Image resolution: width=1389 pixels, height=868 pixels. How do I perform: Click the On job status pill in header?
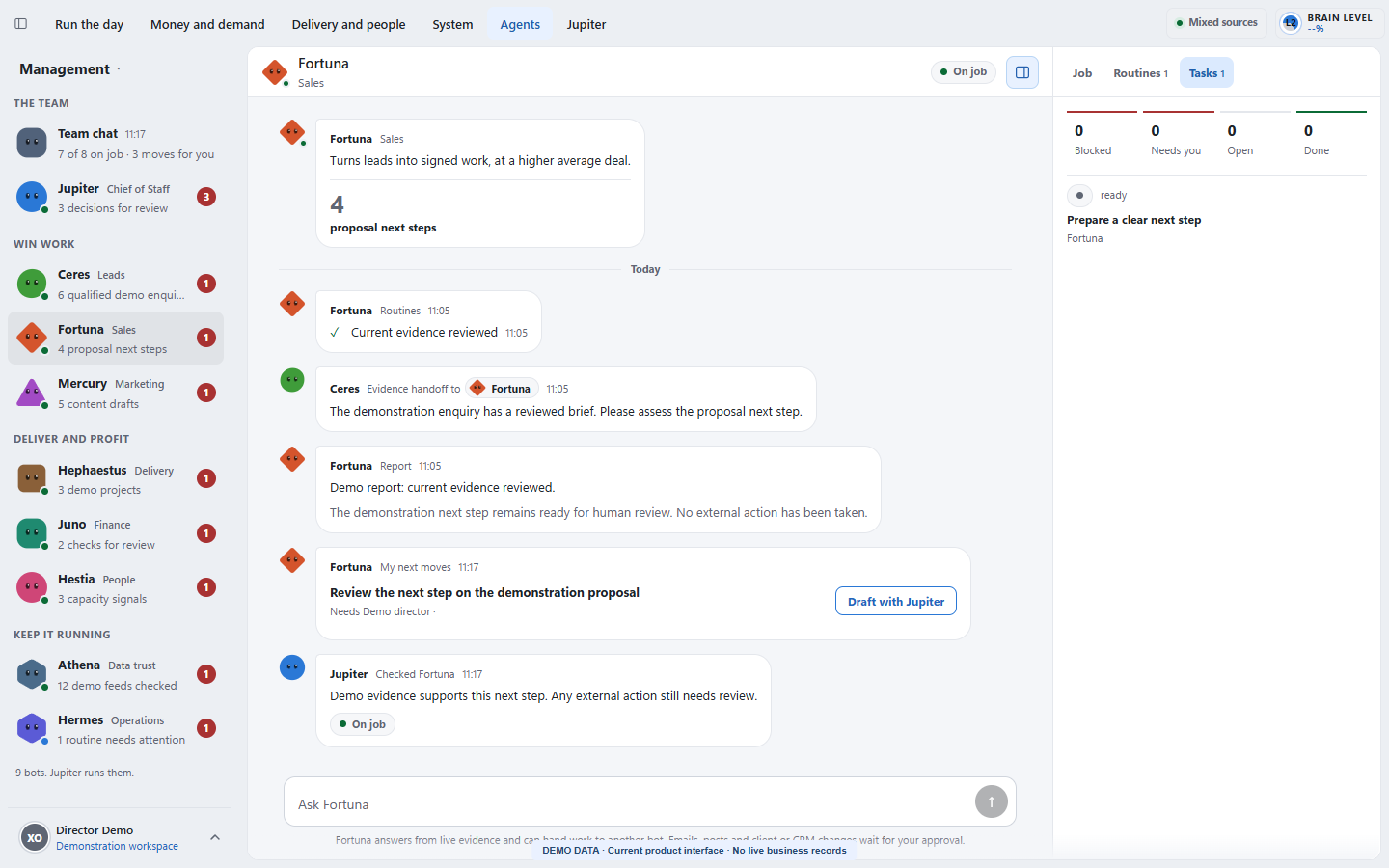963,72
